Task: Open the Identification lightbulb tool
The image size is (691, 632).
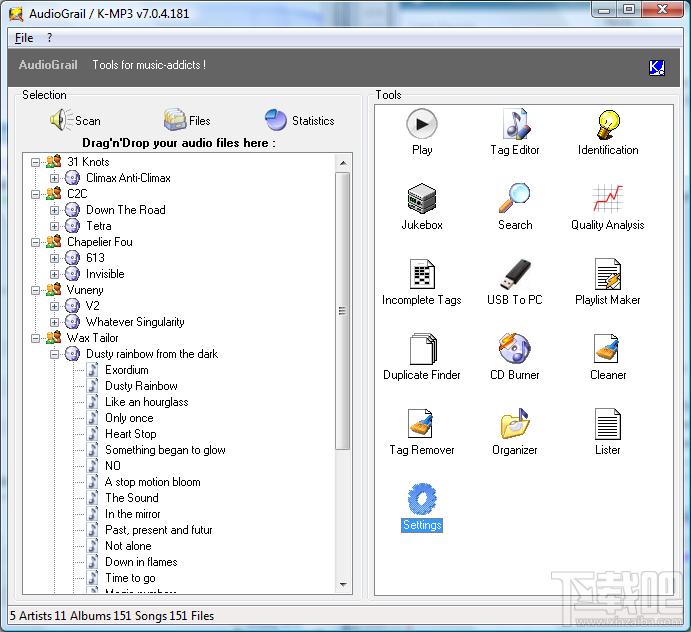Action: [x=608, y=132]
